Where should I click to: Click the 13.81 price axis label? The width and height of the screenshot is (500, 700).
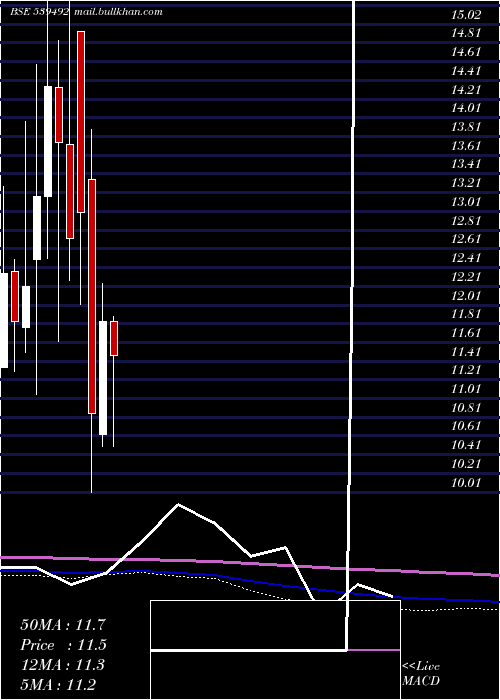click(466, 127)
